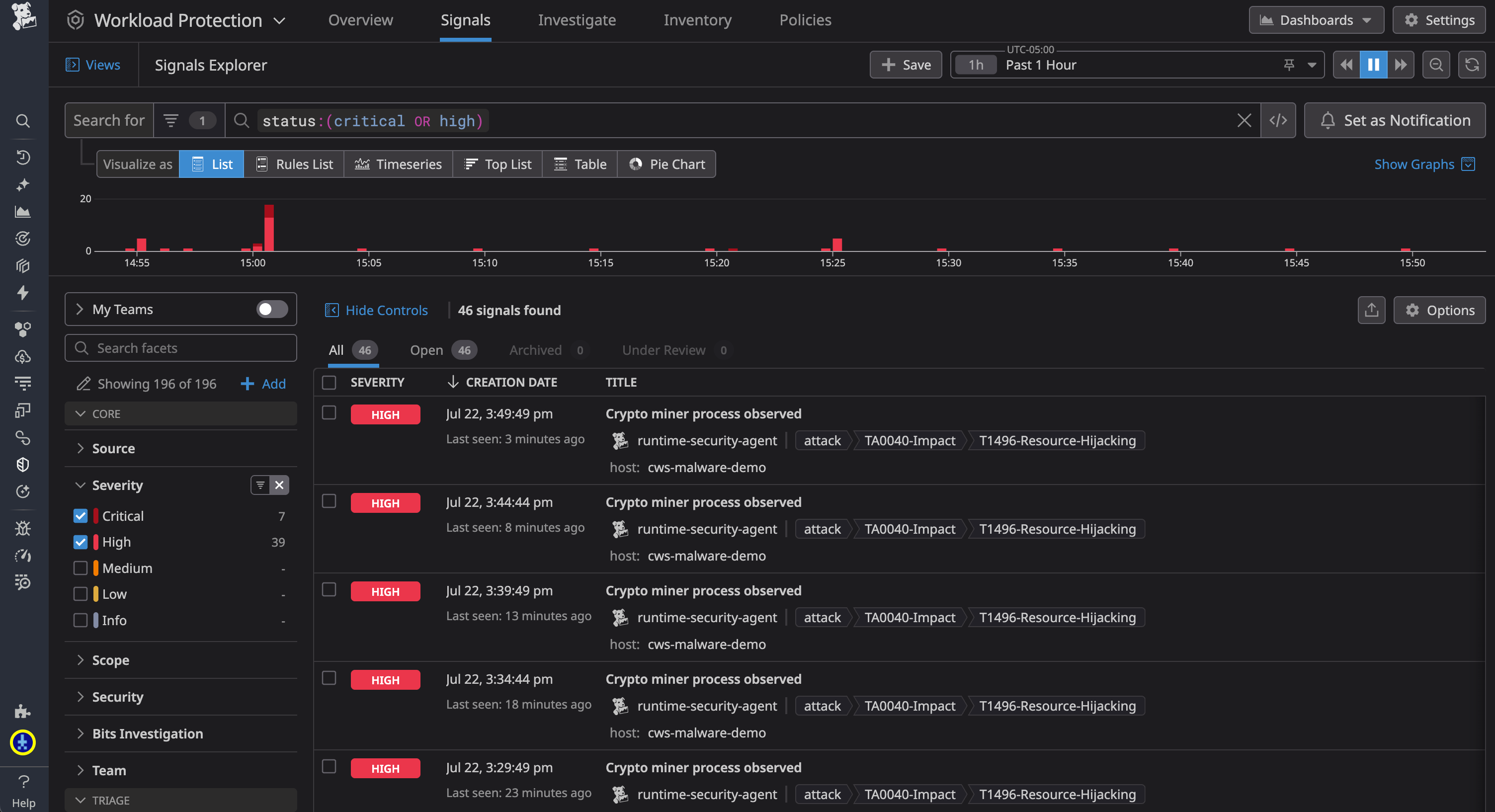Click the Hide Controls link
The image size is (1495, 812).
pos(386,310)
